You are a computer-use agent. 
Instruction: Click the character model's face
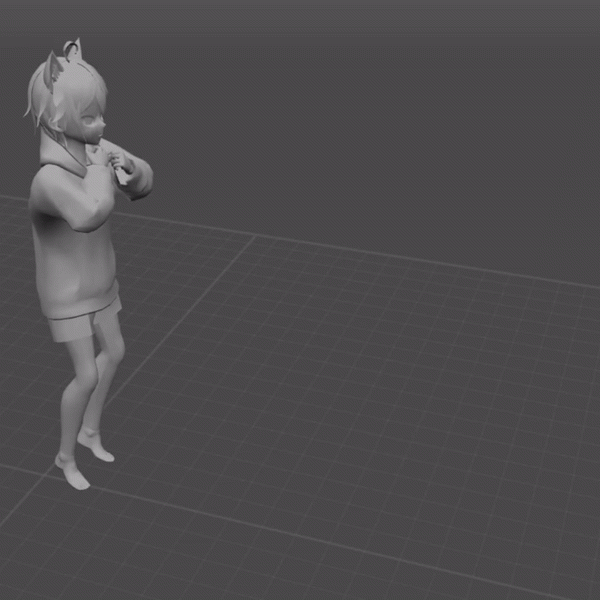(91, 126)
